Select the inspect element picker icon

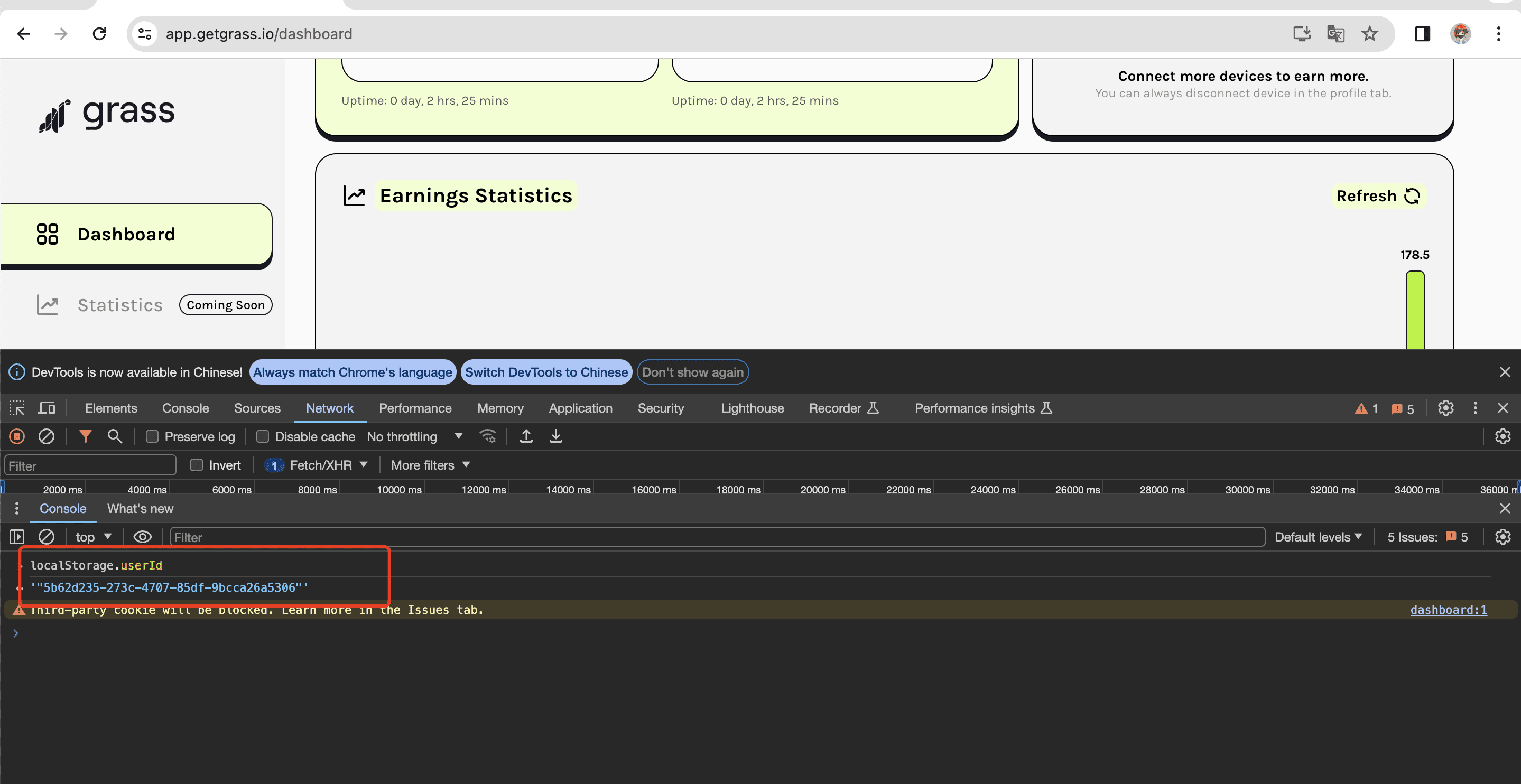point(16,408)
